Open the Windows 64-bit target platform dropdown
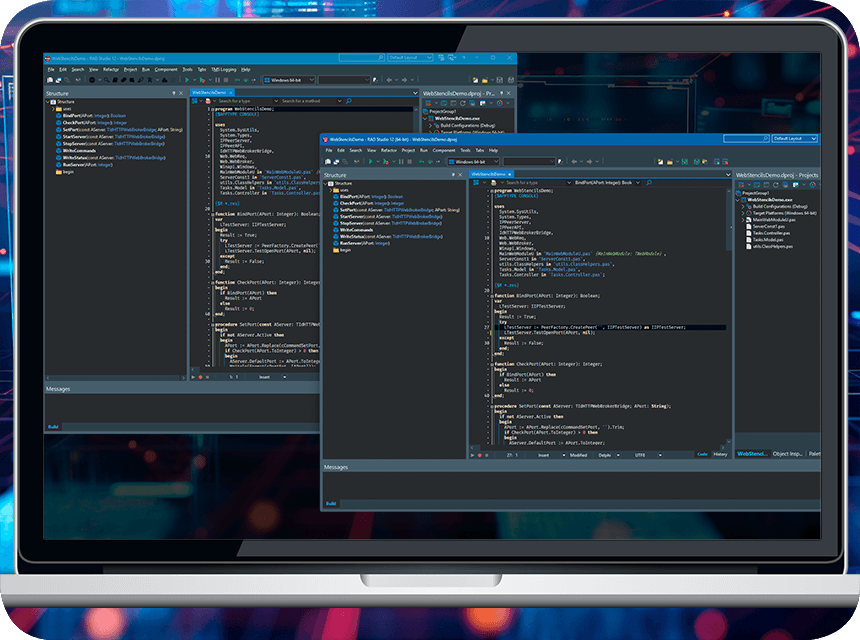 [495, 161]
